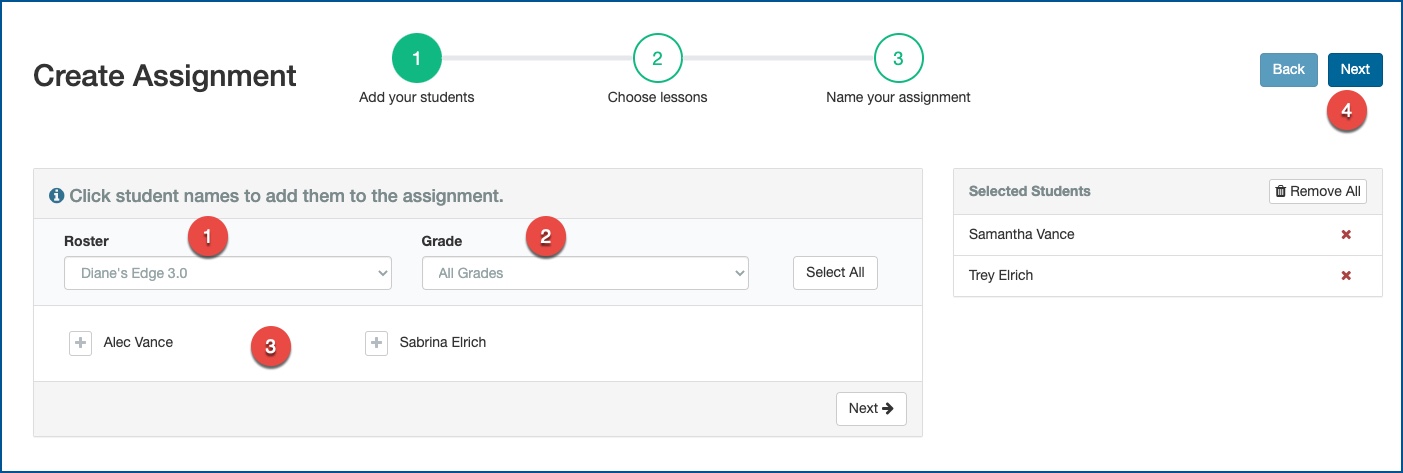Click the Remove All trash button
The width and height of the screenshot is (1403, 473).
[1318, 191]
